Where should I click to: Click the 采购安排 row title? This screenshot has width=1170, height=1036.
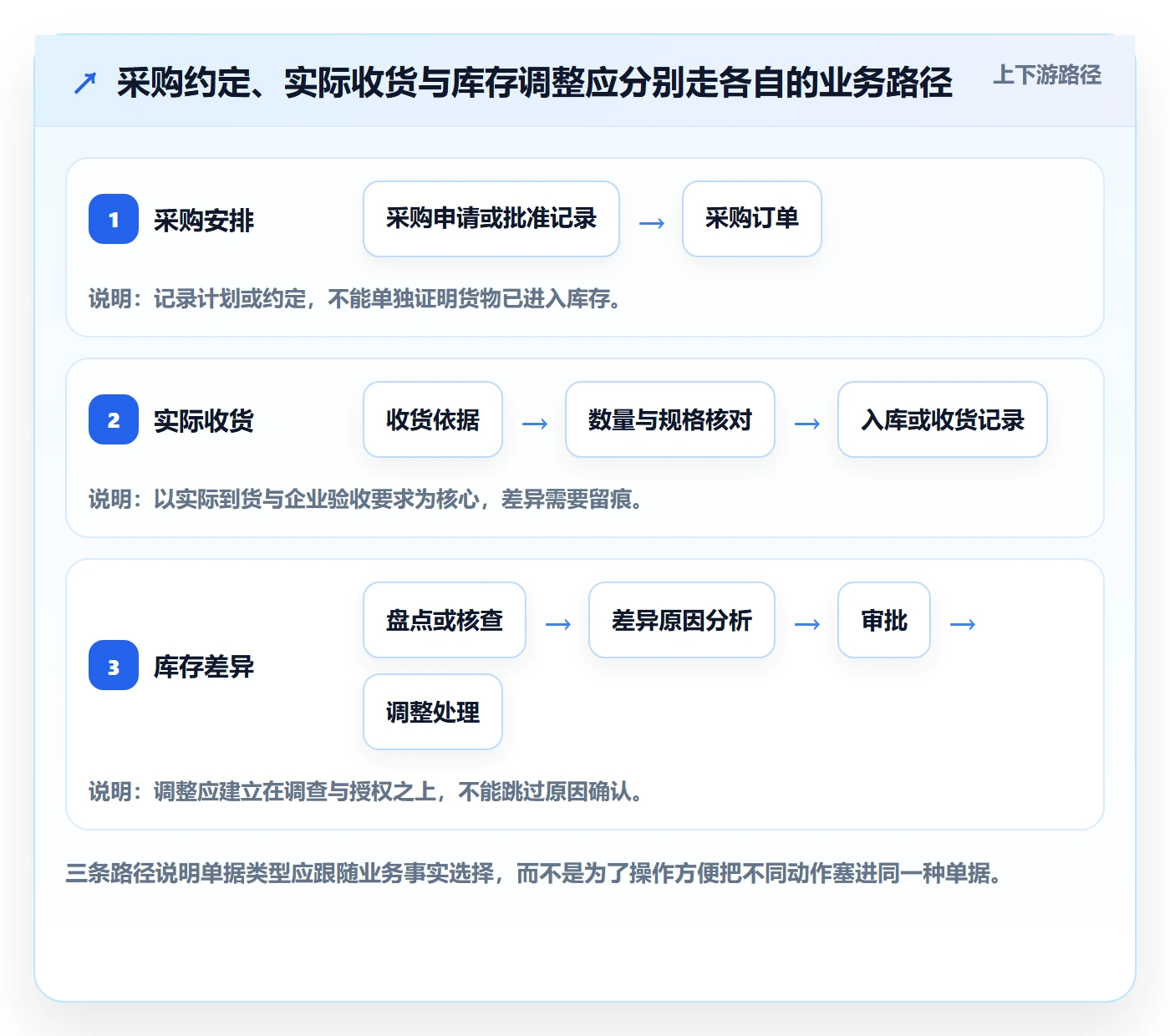(x=204, y=221)
